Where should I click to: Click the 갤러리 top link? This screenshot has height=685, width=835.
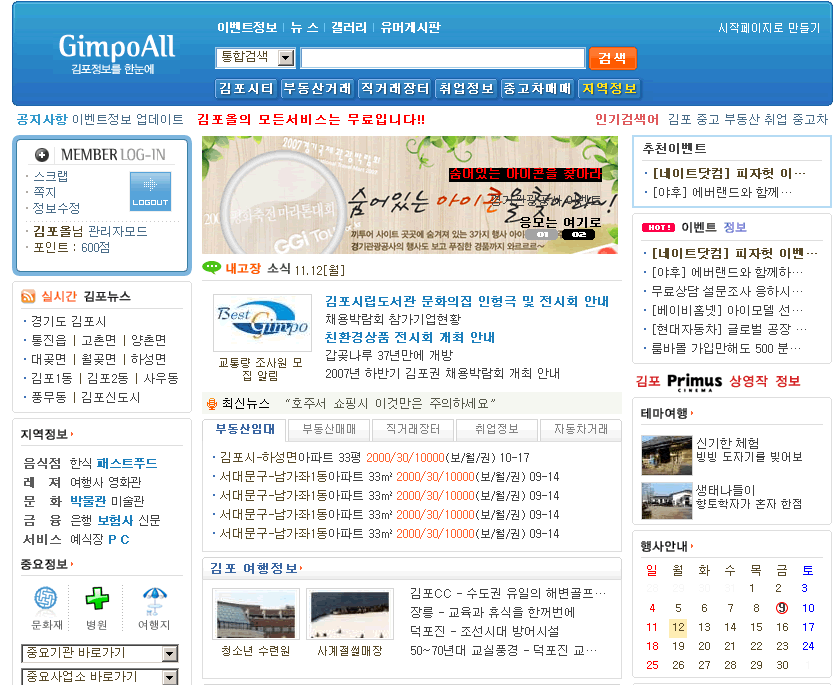[349, 28]
